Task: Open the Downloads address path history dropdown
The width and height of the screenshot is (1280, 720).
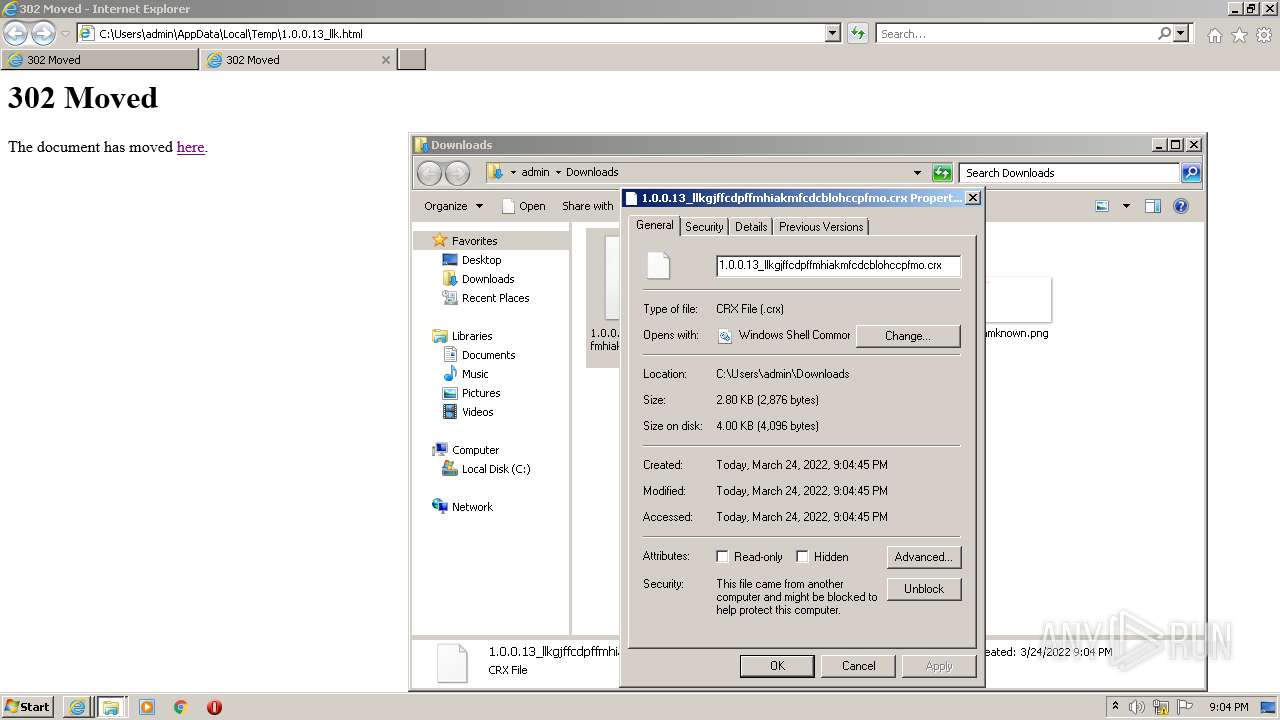Action: point(917,173)
